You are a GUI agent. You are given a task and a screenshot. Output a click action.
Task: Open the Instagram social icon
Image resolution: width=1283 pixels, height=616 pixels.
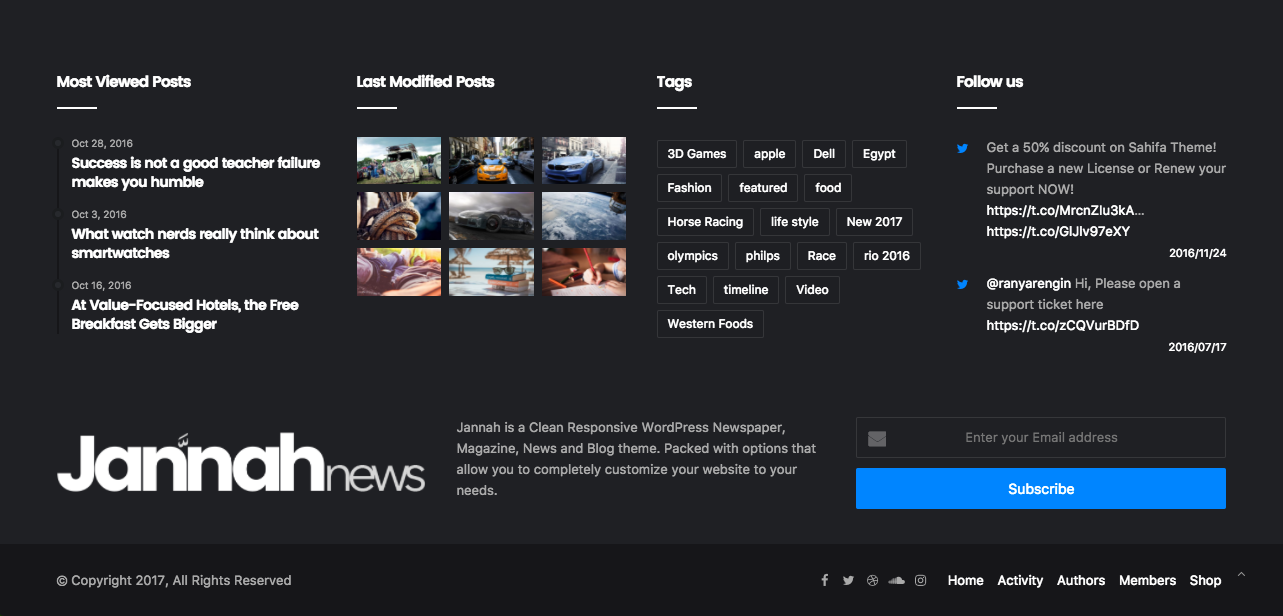coord(921,580)
